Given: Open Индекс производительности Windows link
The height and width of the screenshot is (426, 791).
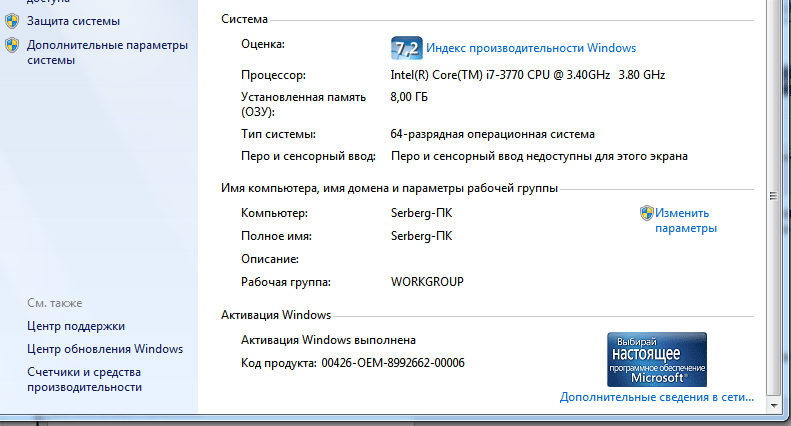Looking at the screenshot, I should (x=531, y=48).
